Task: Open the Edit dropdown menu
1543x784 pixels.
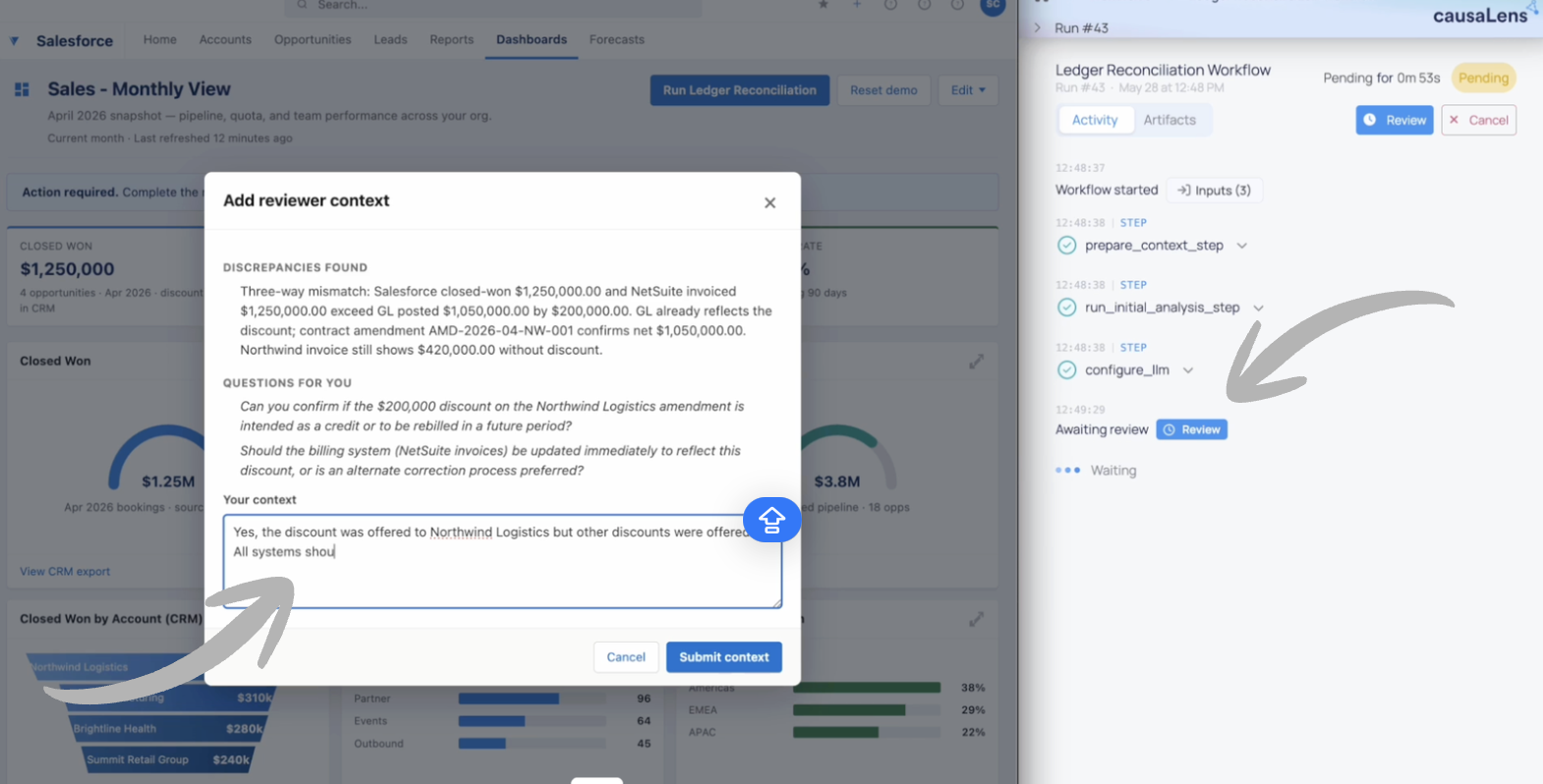Action: [x=968, y=90]
